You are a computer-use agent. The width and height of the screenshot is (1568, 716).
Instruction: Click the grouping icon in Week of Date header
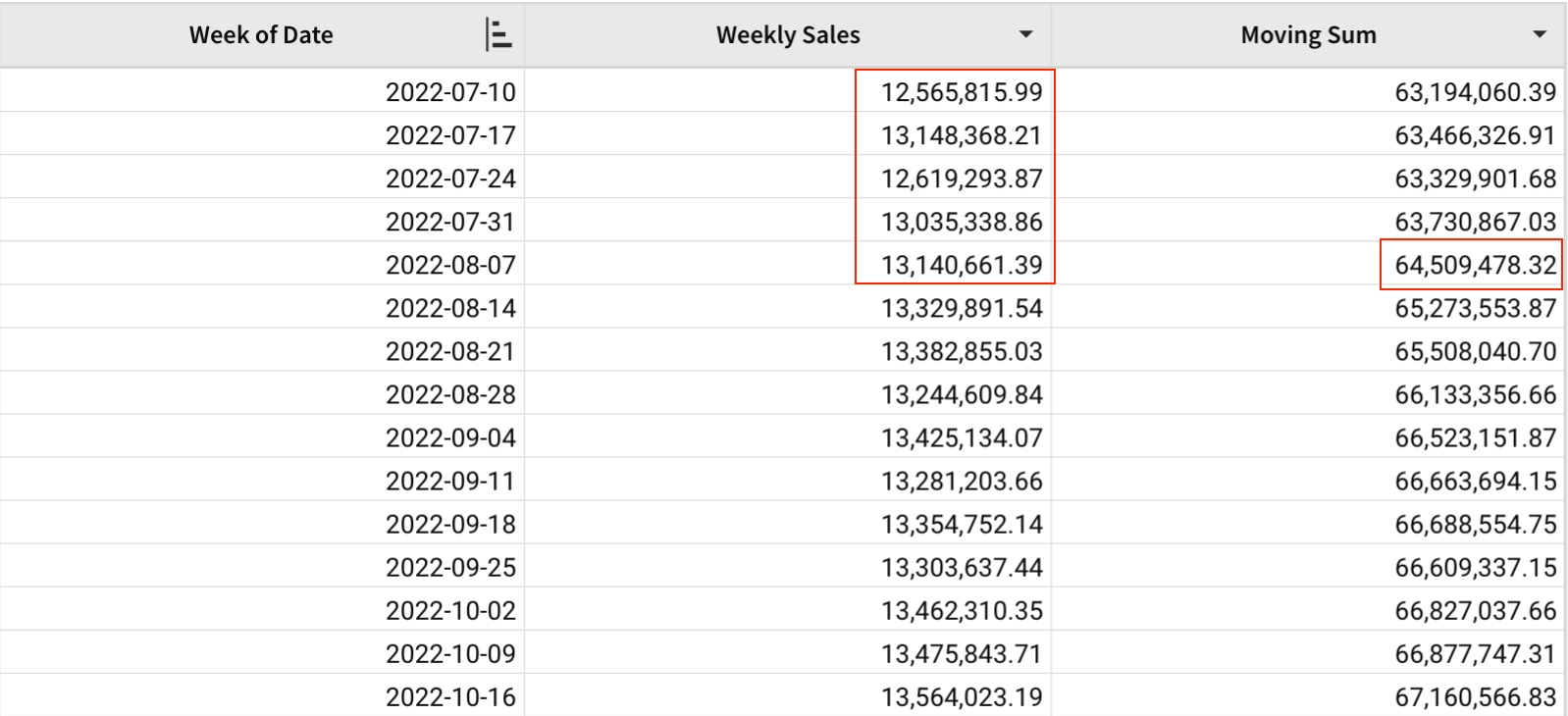tap(498, 35)
